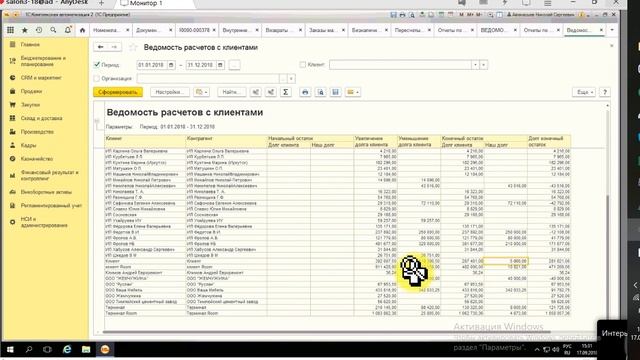This screenshot has width=640, height=360.
Task: Click the Сформировать button
Action: click(118, 92)
